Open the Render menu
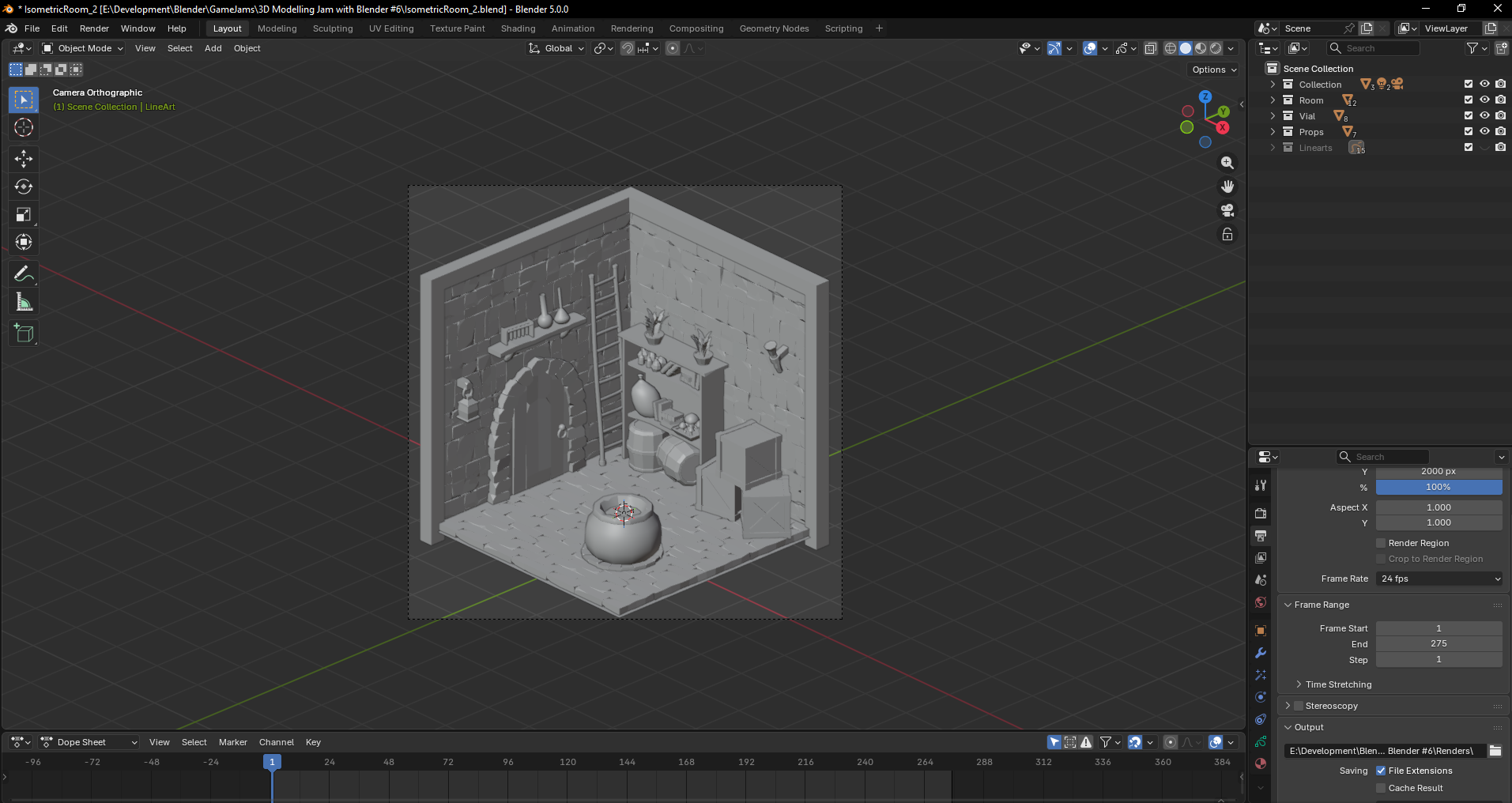 click(x=94, y=28)
